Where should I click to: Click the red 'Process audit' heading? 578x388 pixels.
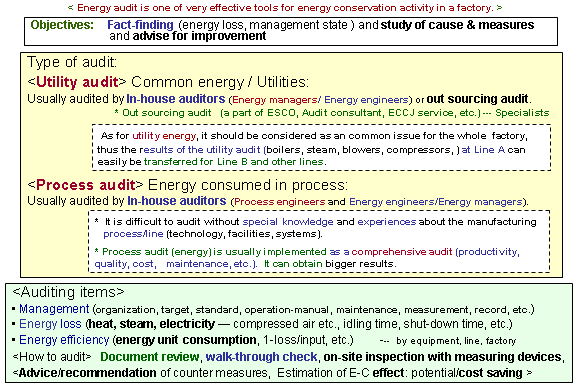(x=86, y=185)
